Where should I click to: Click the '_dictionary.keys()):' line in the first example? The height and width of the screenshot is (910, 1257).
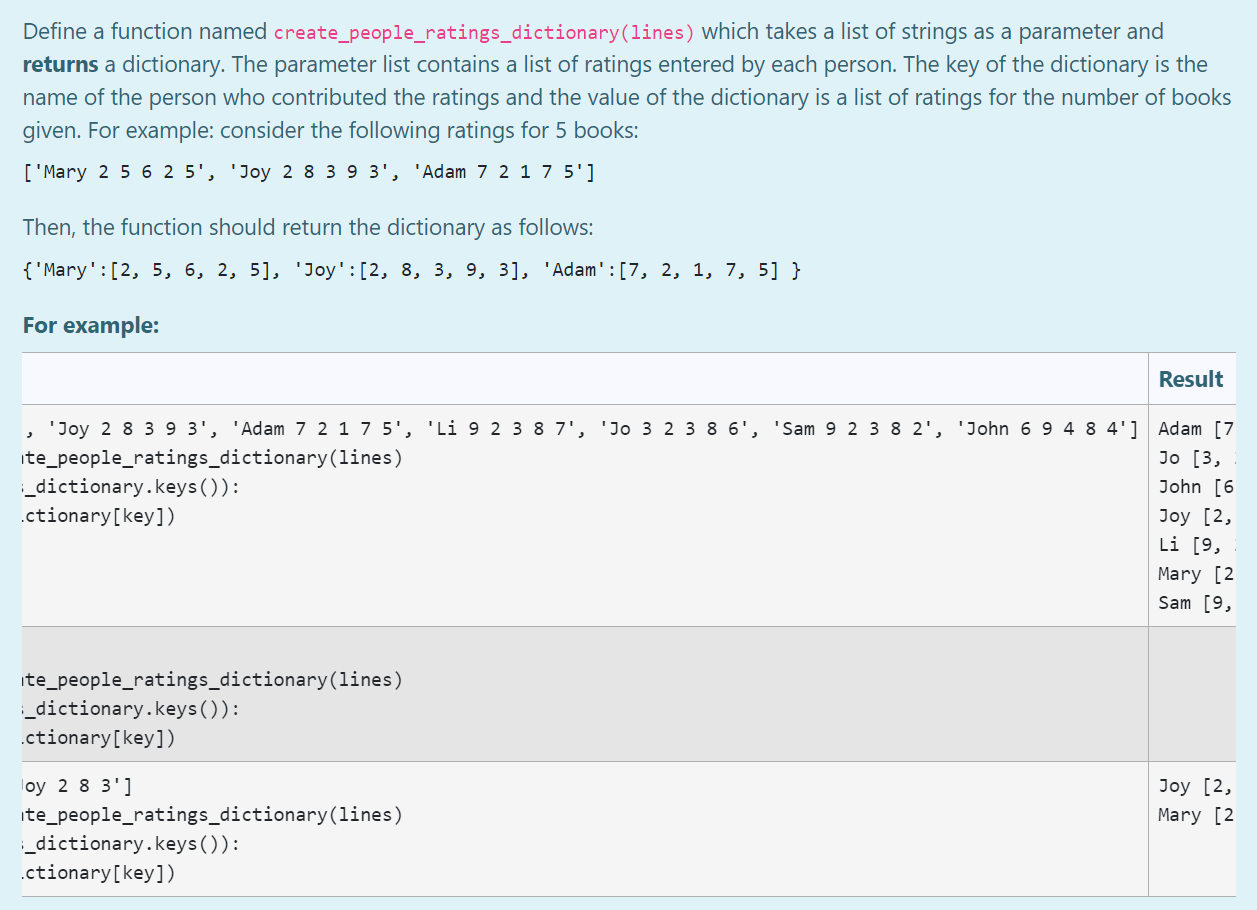(131, 487)
